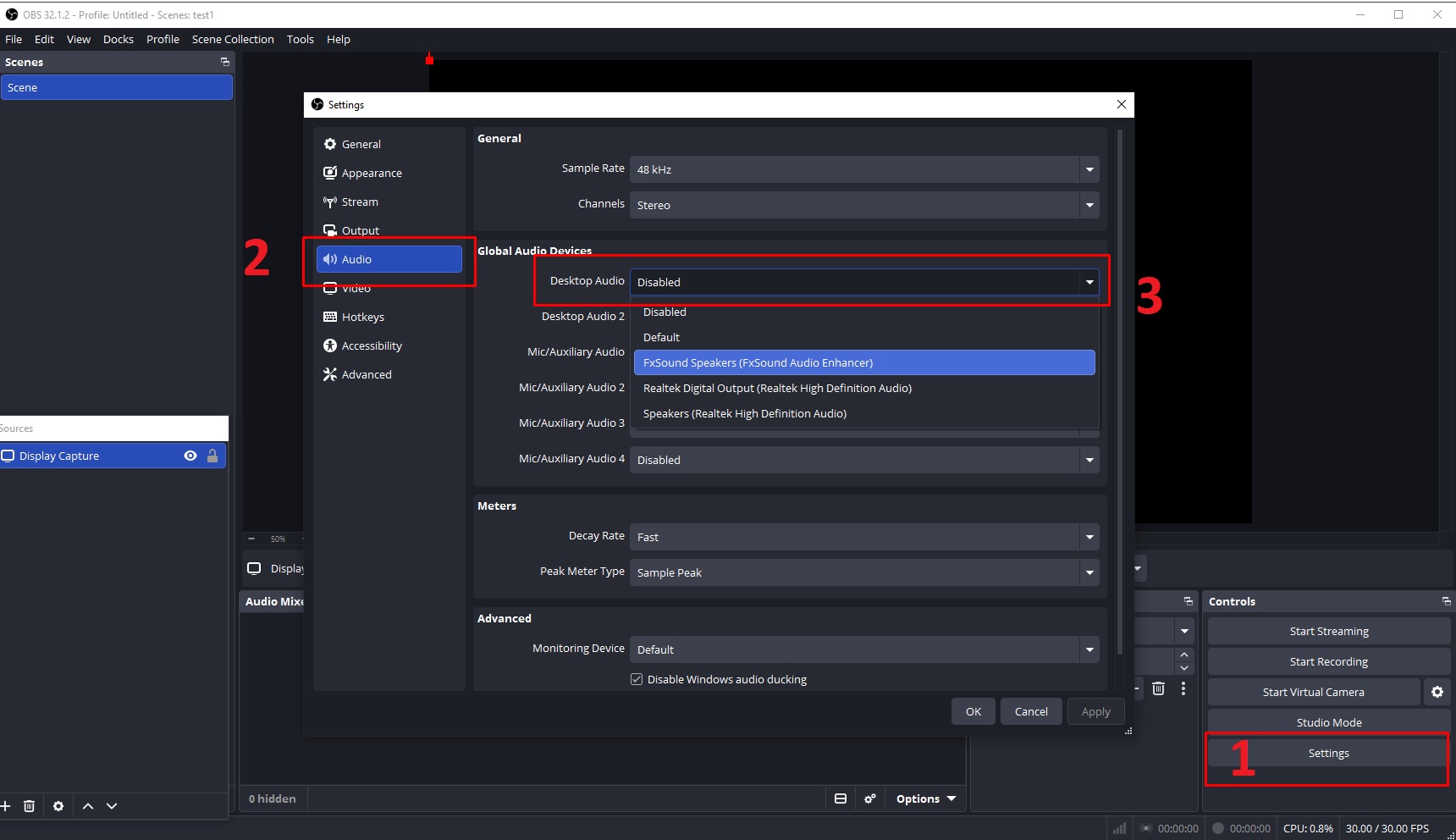Click the Settings dialog vertical scrollbar
The height and width of the screenshot is (840, 1456).
pyautogui.click(x=1120, y=392)
